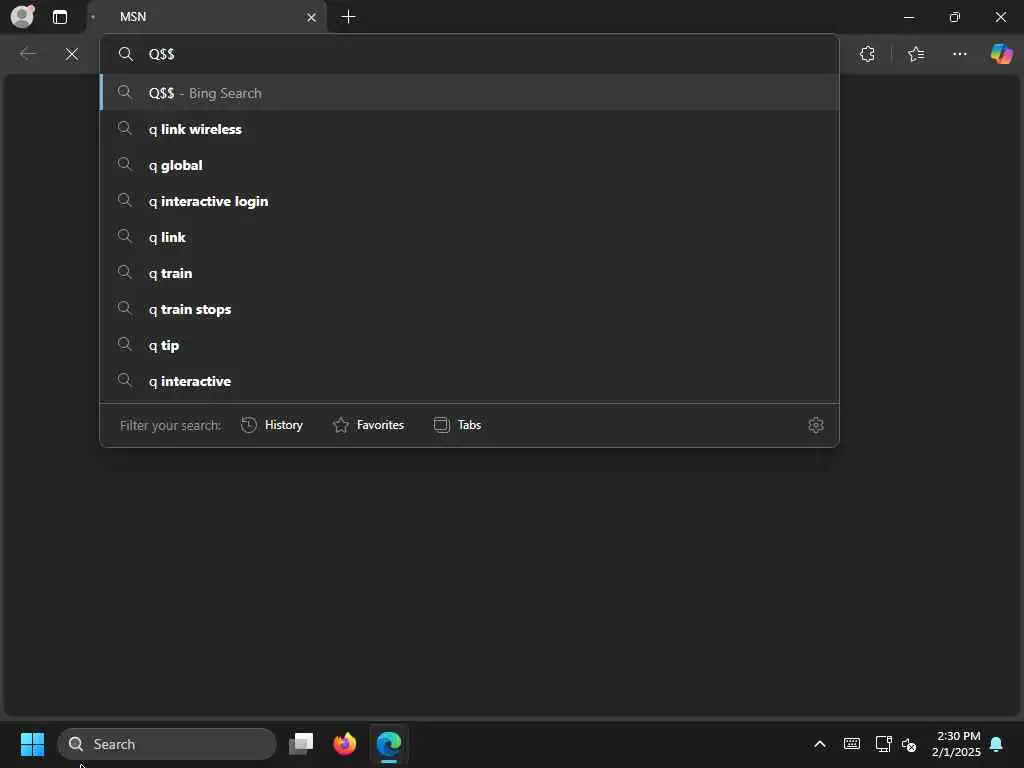Screen dimensions: 1024x768
Task: Stop loading the page
Action: click(x=72, y=54)
